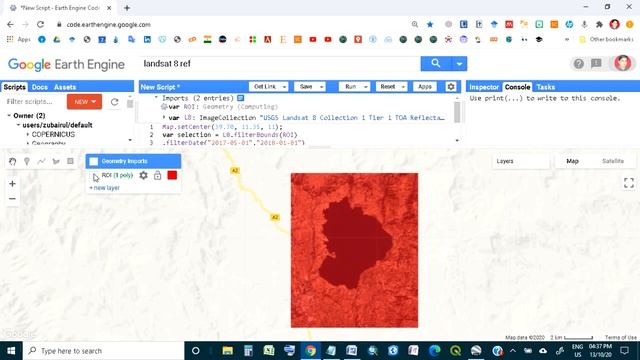Collapse the users/zubairol/default folder
Screen dimensions: 640x360
(18, 125)
